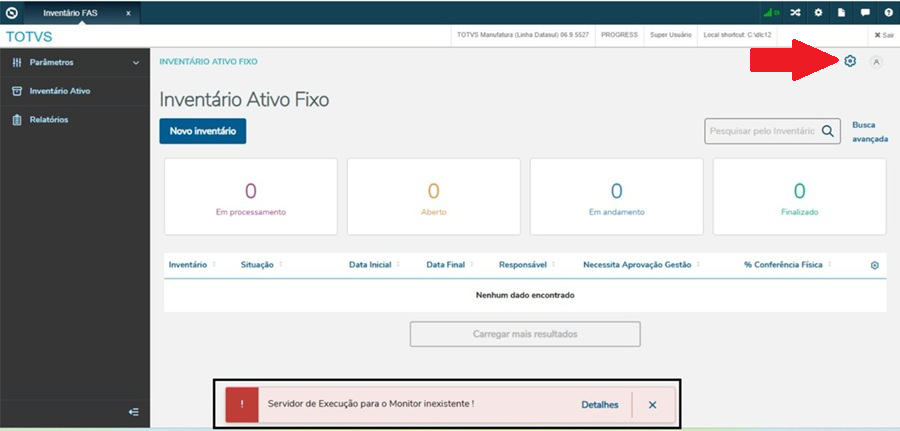This screenshot has height=431, width=900.
Task: Click Super Usuário label in header
Action: pyautogui.click(x=670, y=35)
